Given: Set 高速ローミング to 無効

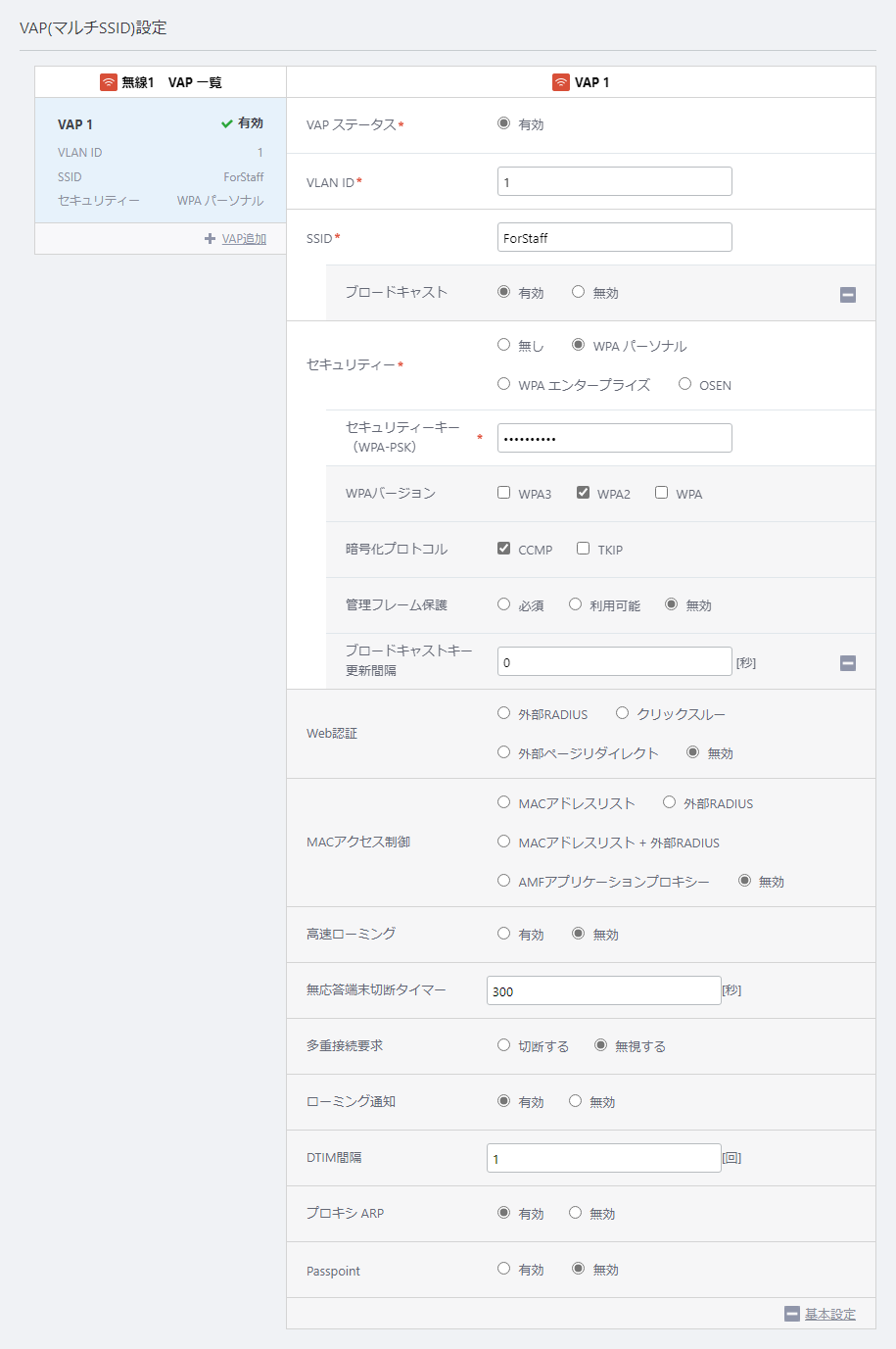Looking at the screenshot, I should point(578,934).
